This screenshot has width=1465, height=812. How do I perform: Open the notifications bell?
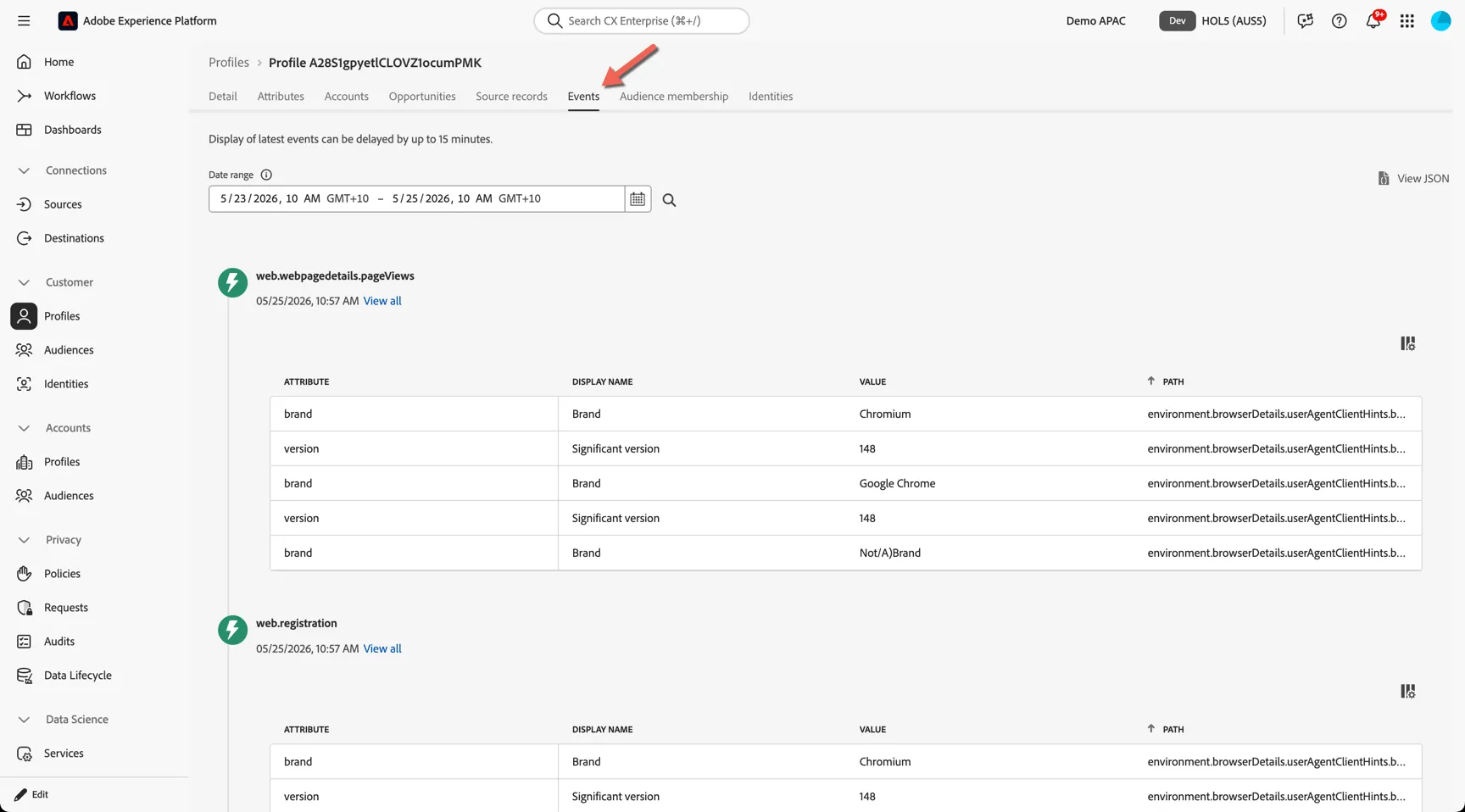(x=1373, y=20)
